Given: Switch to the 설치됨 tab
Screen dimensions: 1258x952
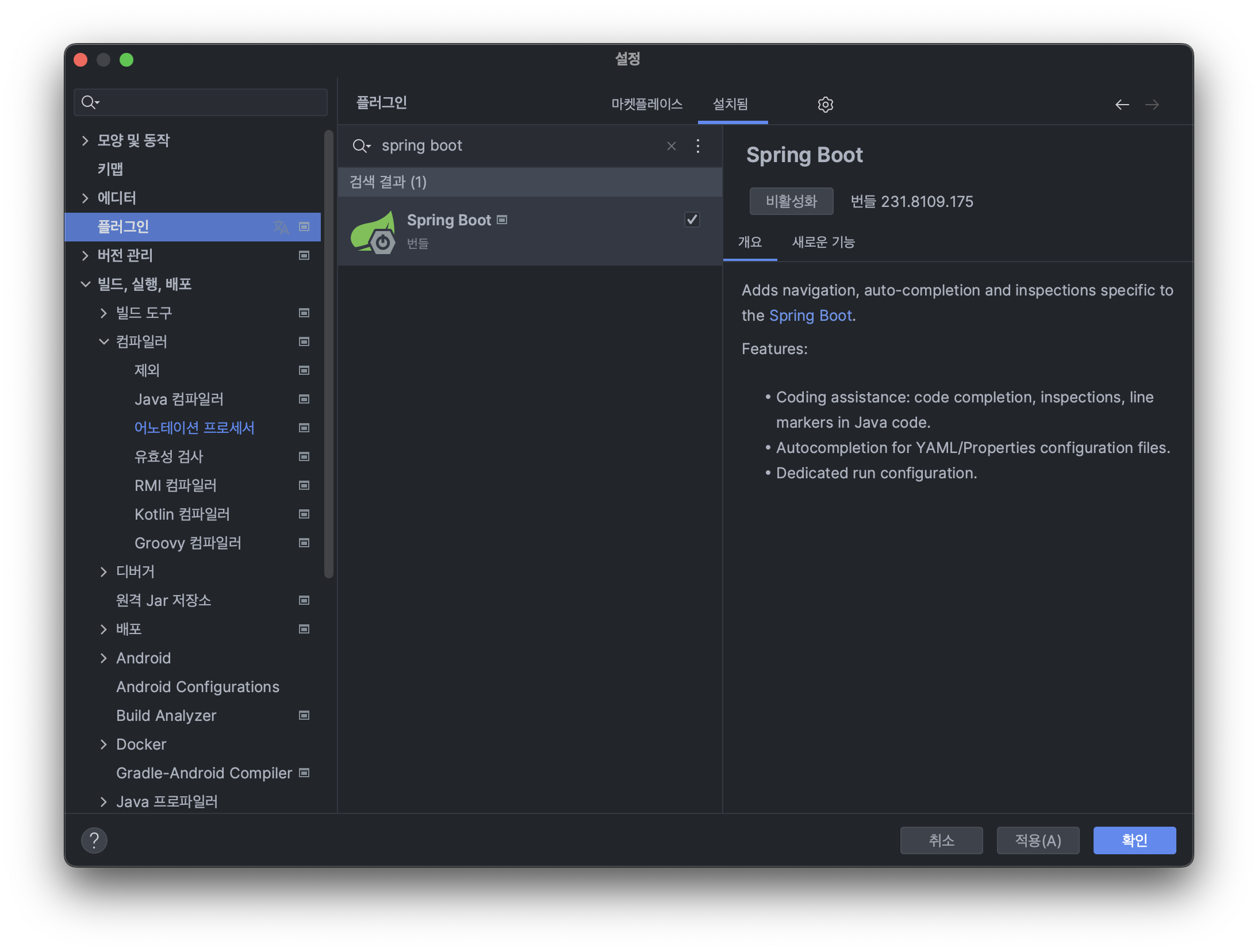Looking at the screenshot, I should [731, 104].
